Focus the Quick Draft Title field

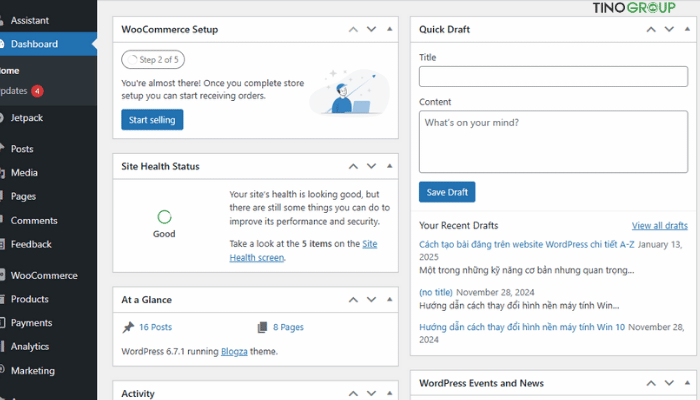553,76
